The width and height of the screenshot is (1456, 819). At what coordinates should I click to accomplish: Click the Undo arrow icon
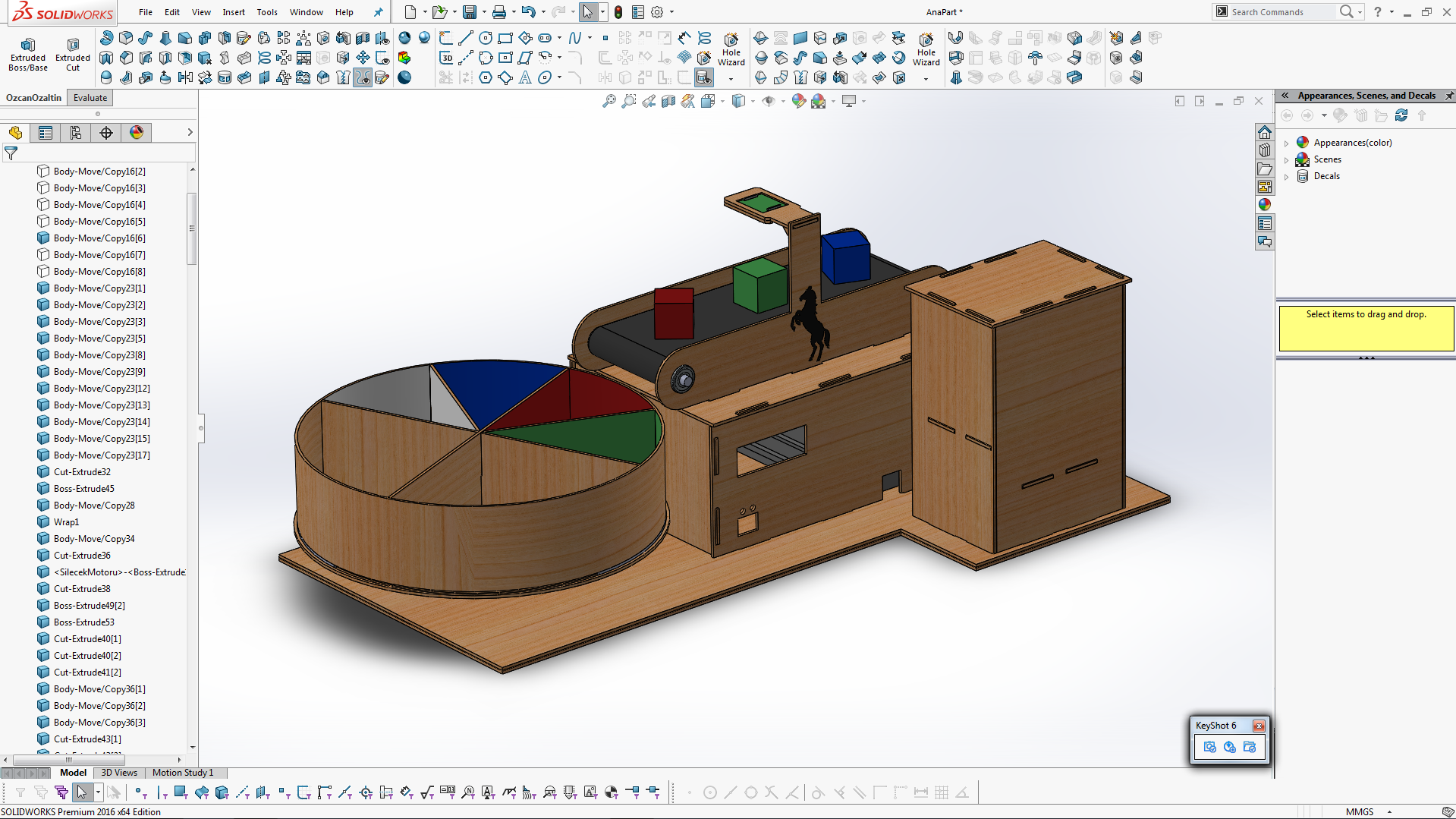point(529,12)
